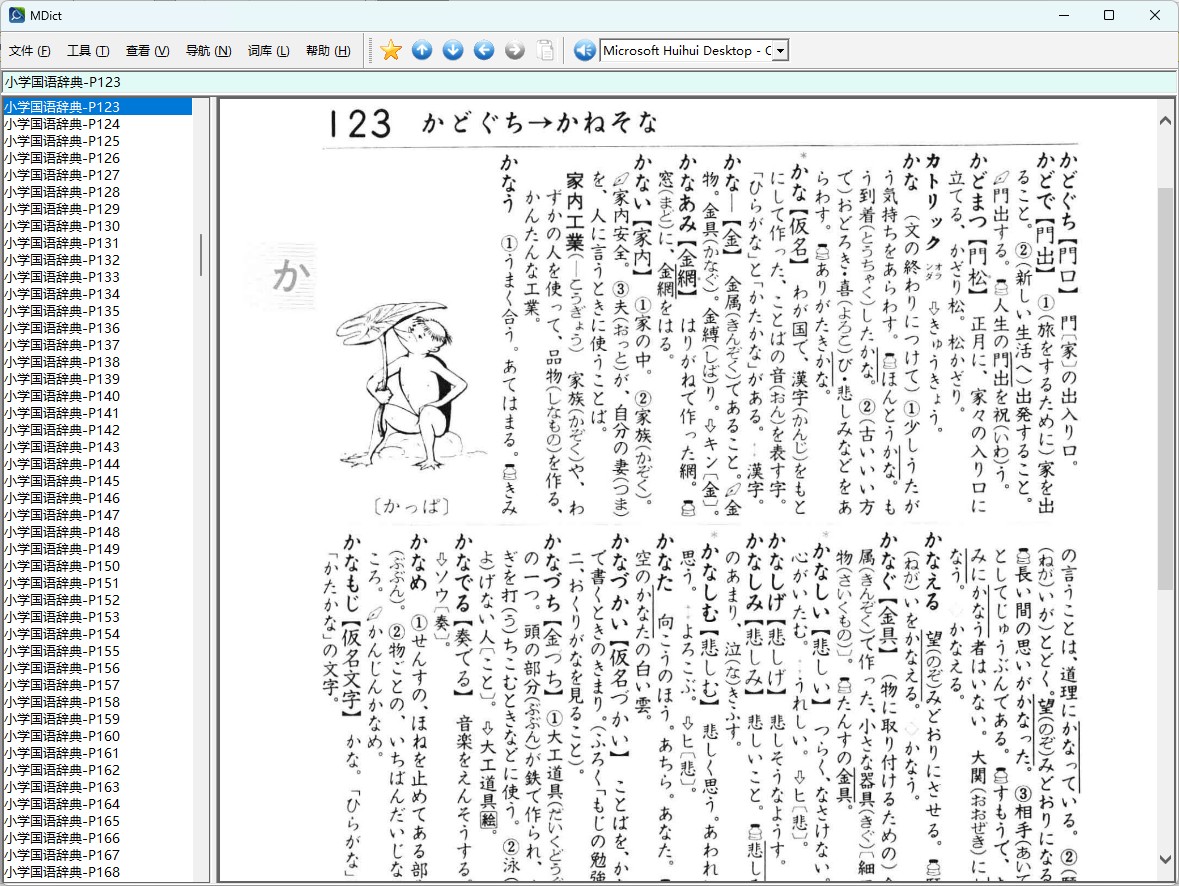Select entry 小学国语辞典-P152

pos(97,599)
